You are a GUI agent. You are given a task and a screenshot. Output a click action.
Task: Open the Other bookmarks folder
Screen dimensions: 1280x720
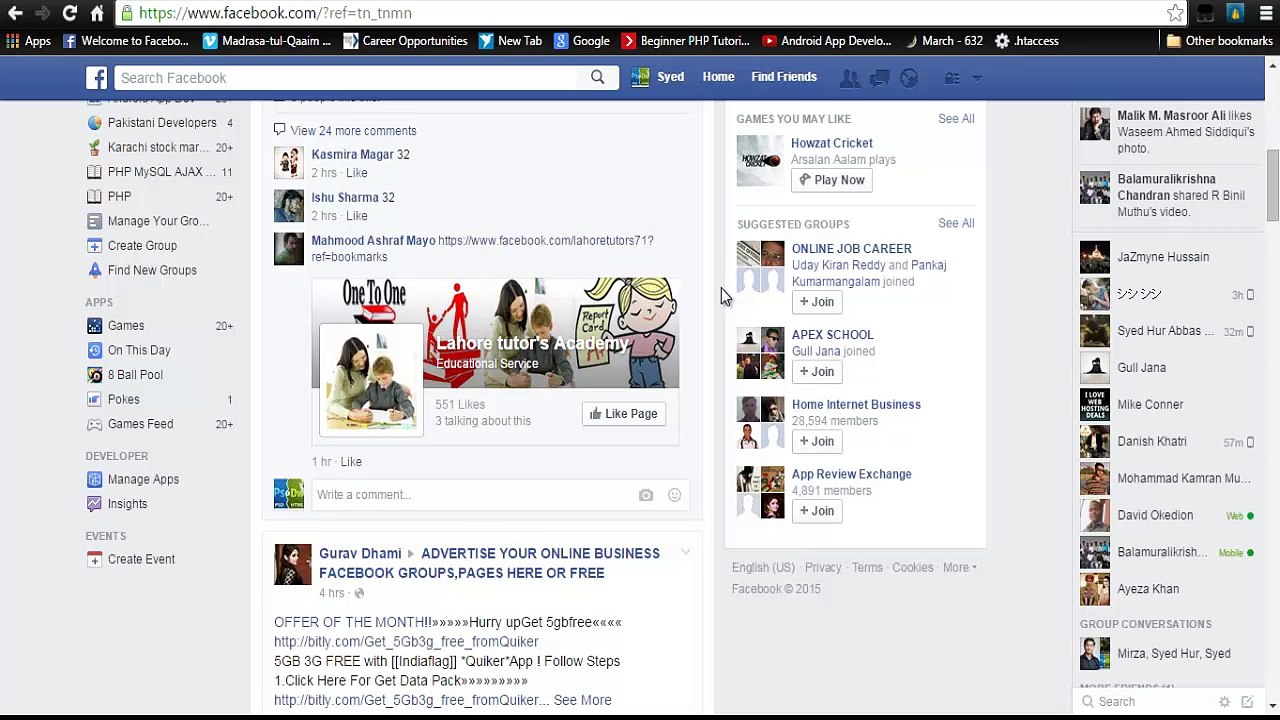click(x=1219, y=41)
